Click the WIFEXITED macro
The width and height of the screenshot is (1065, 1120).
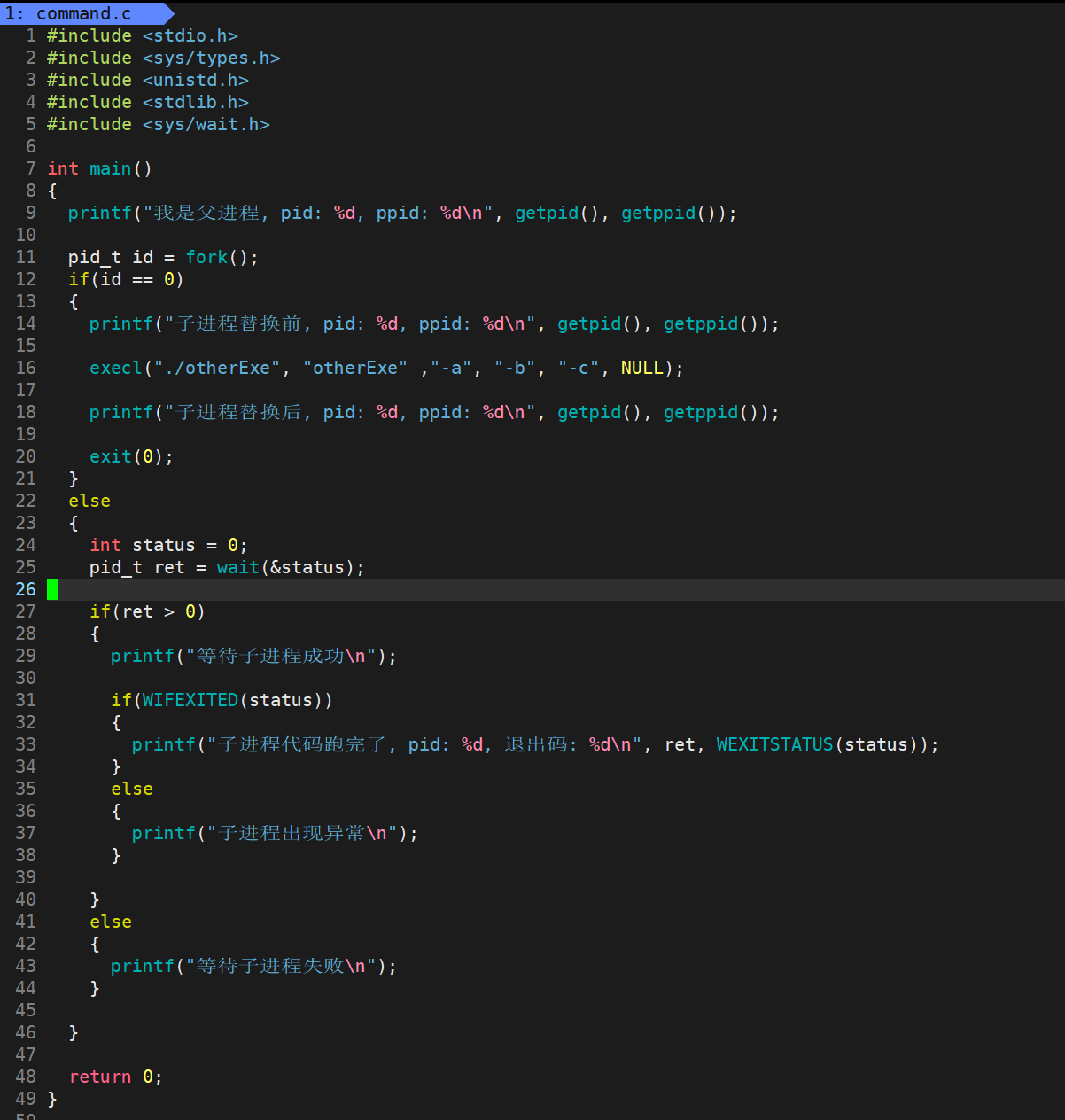tap(190, 700)
